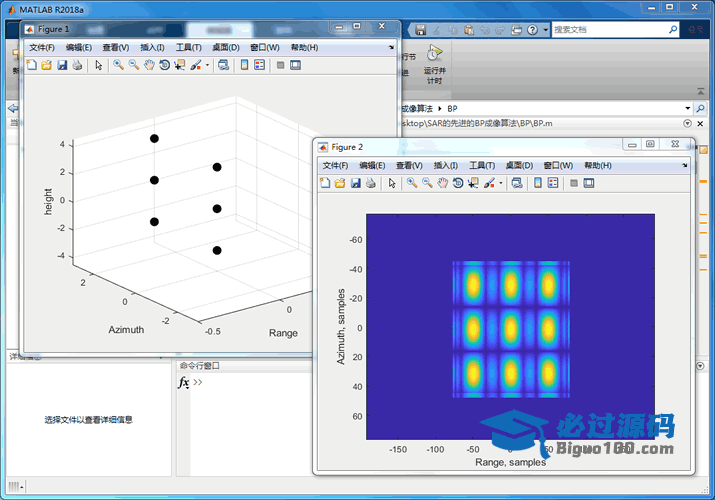
Task: Expand the Brush tool dropdown arrow in Figure 1
Action: pyautogui.click(x=208, y=65)
